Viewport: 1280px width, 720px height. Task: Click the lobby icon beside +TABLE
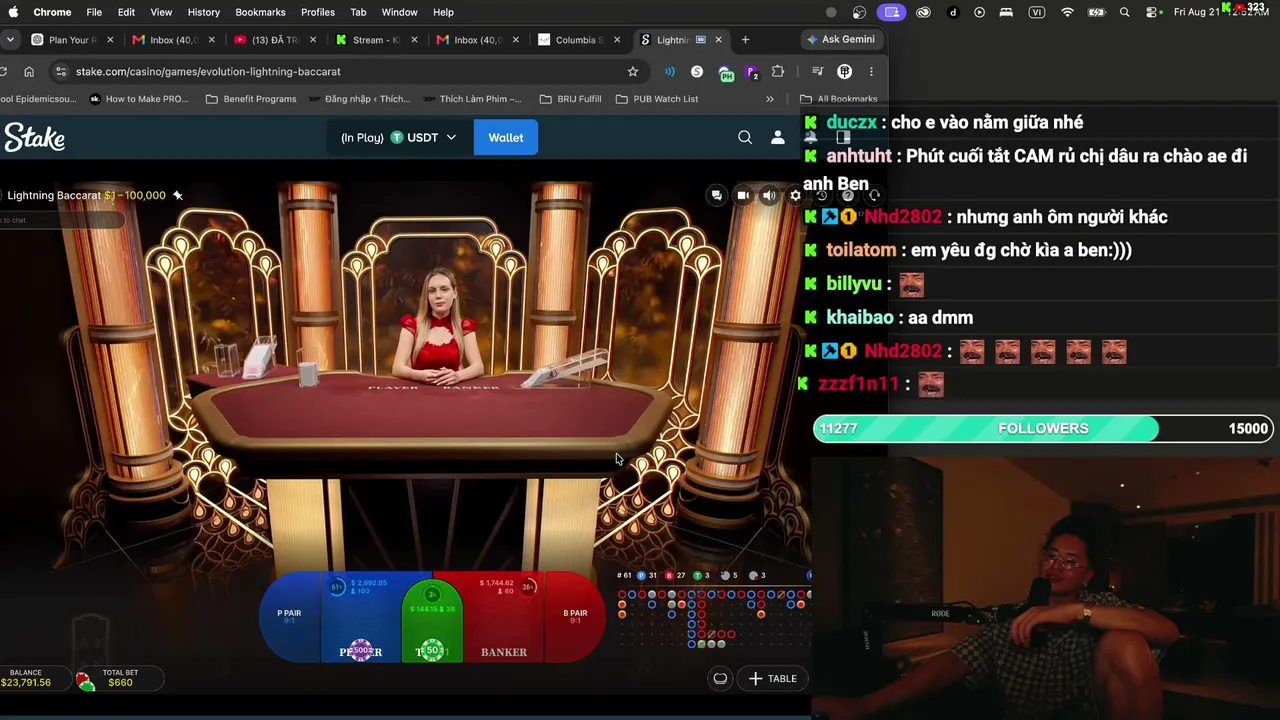(x=720, y=678)
